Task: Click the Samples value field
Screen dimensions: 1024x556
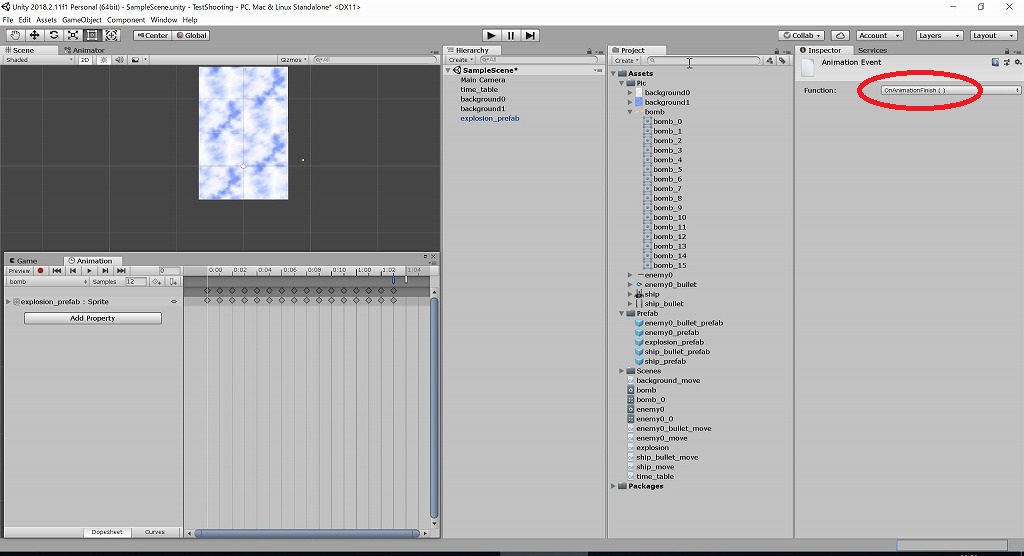Action: click(x=136, y=282)
